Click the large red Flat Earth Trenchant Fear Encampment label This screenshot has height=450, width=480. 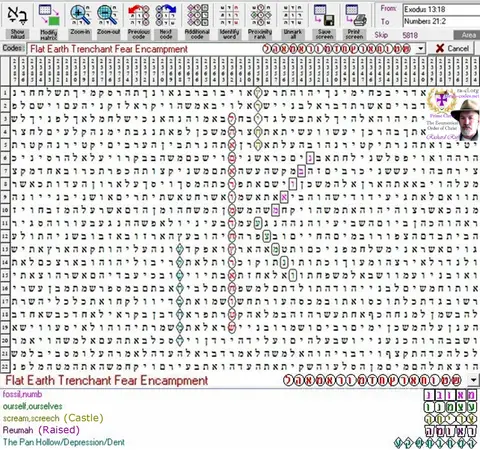pyautogui.click(x=107, y=380)
